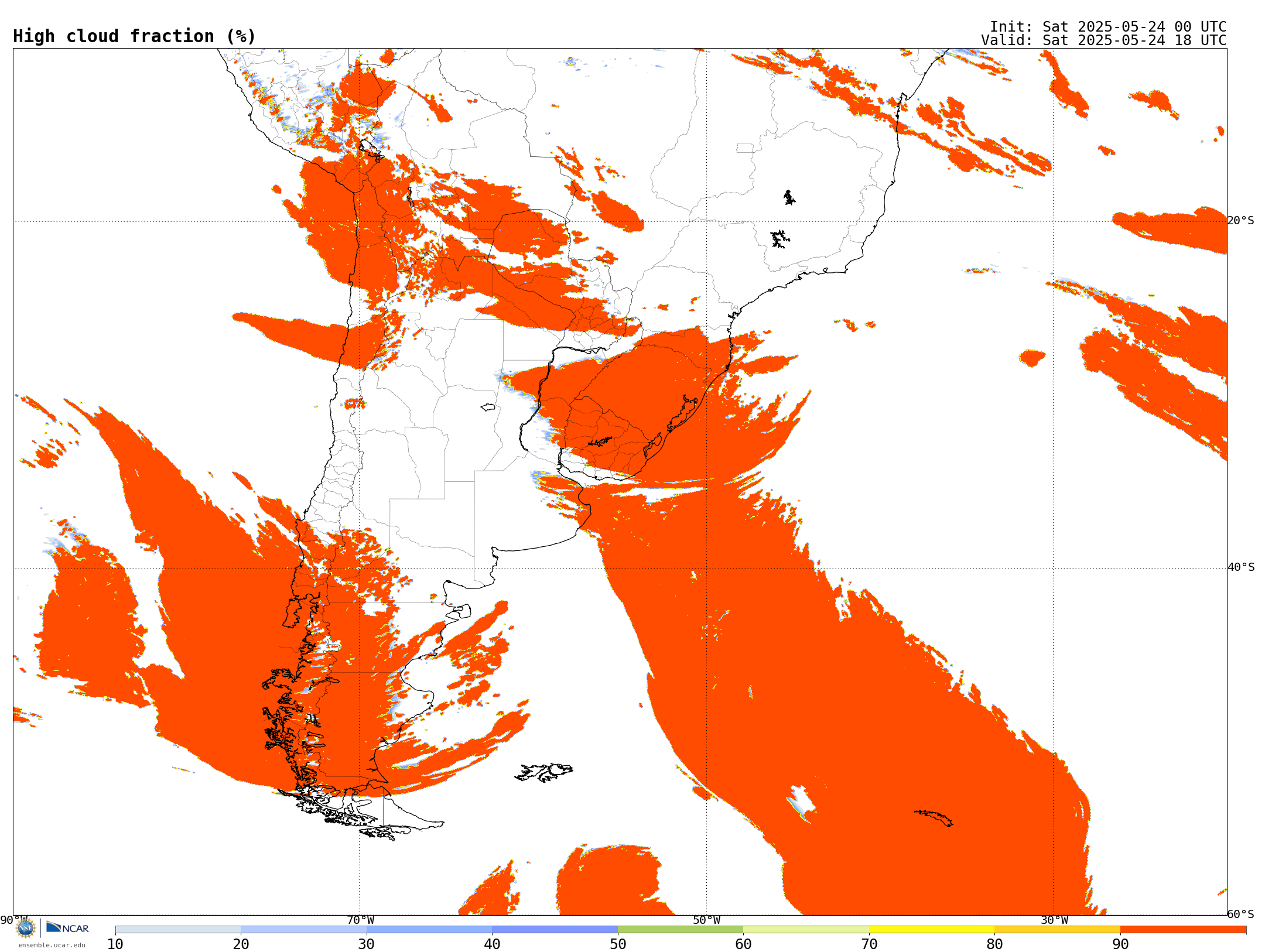
Task: Click the ensemble.ucar.edu text
Action: pyautogui.click(x=52, y=945)
